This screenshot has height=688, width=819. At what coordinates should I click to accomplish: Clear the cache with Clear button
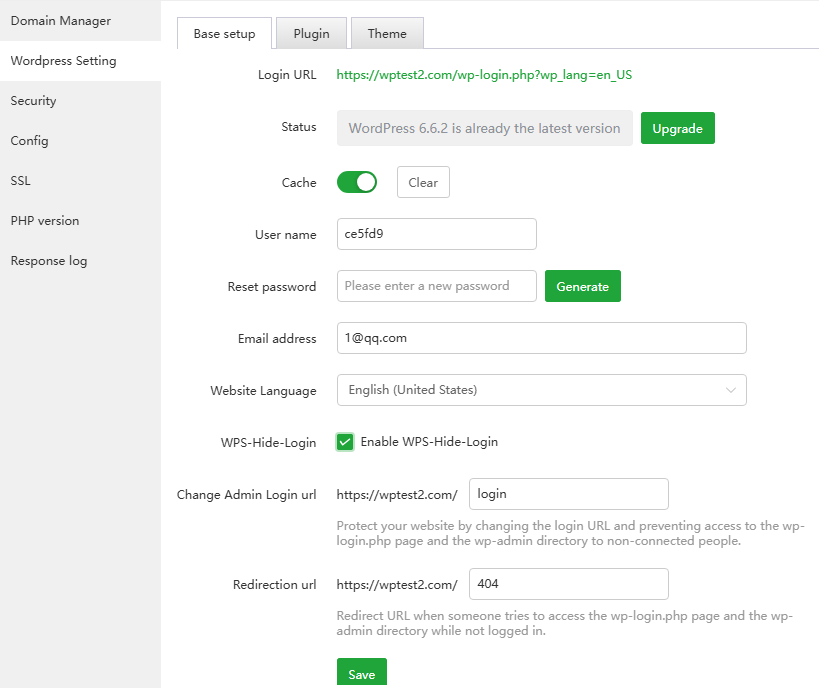[423, 183]
